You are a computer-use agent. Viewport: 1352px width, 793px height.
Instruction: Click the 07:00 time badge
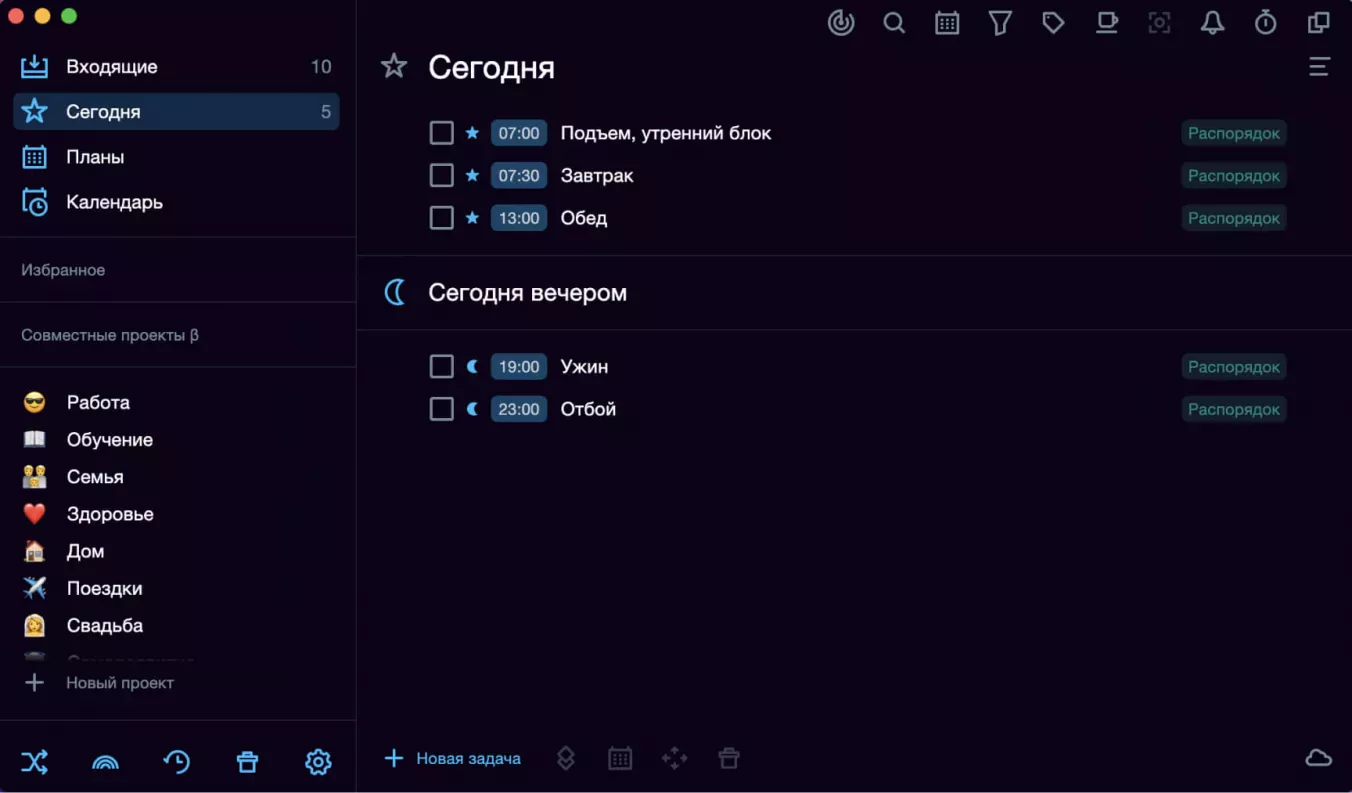pos(519,133)
